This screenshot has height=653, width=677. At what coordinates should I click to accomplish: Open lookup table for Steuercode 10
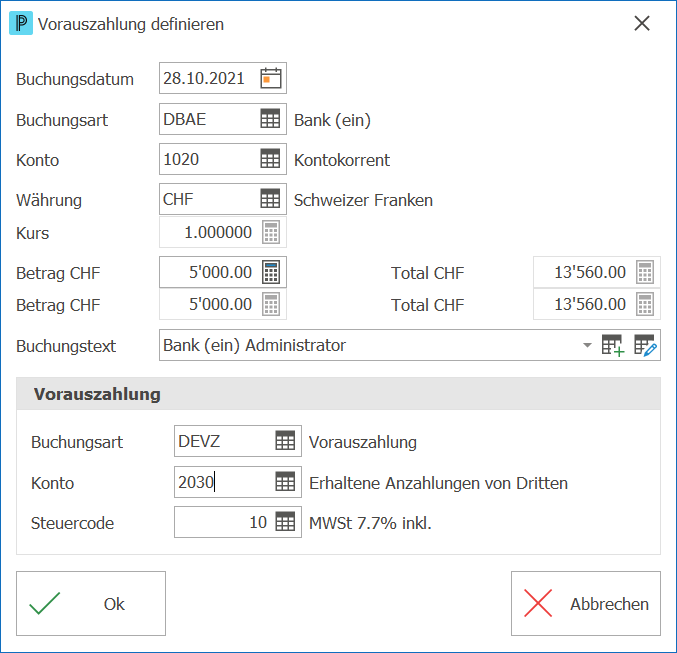tap(285, 522)
